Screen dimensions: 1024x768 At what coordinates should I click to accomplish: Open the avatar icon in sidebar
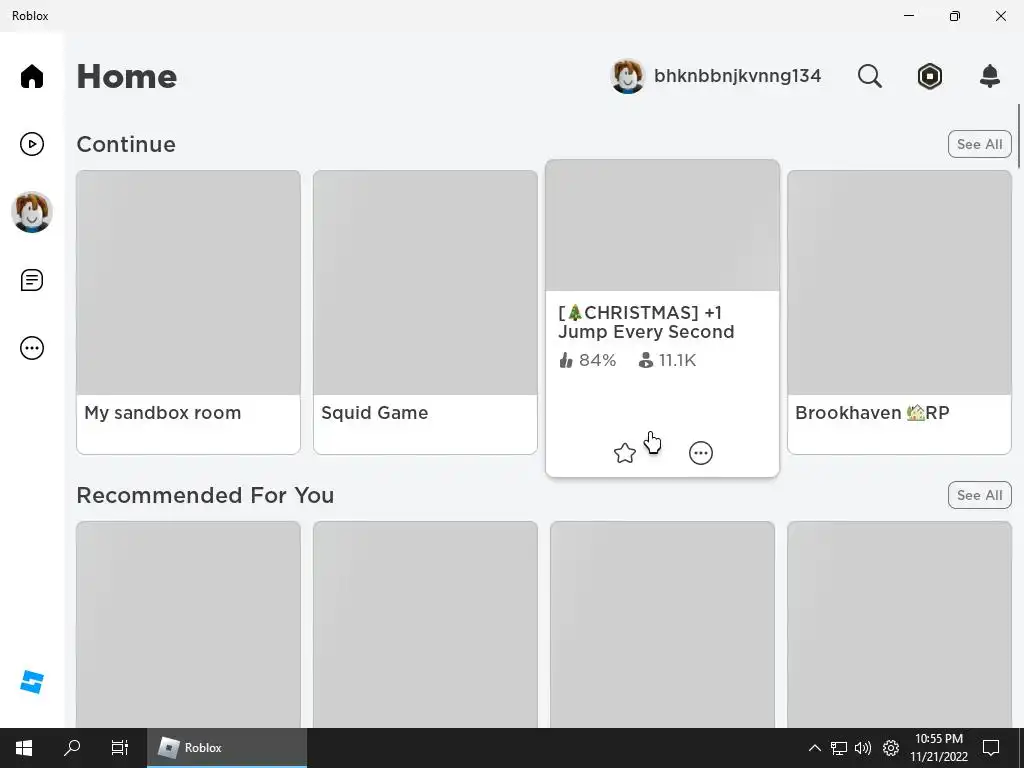[x=31, y=212]
